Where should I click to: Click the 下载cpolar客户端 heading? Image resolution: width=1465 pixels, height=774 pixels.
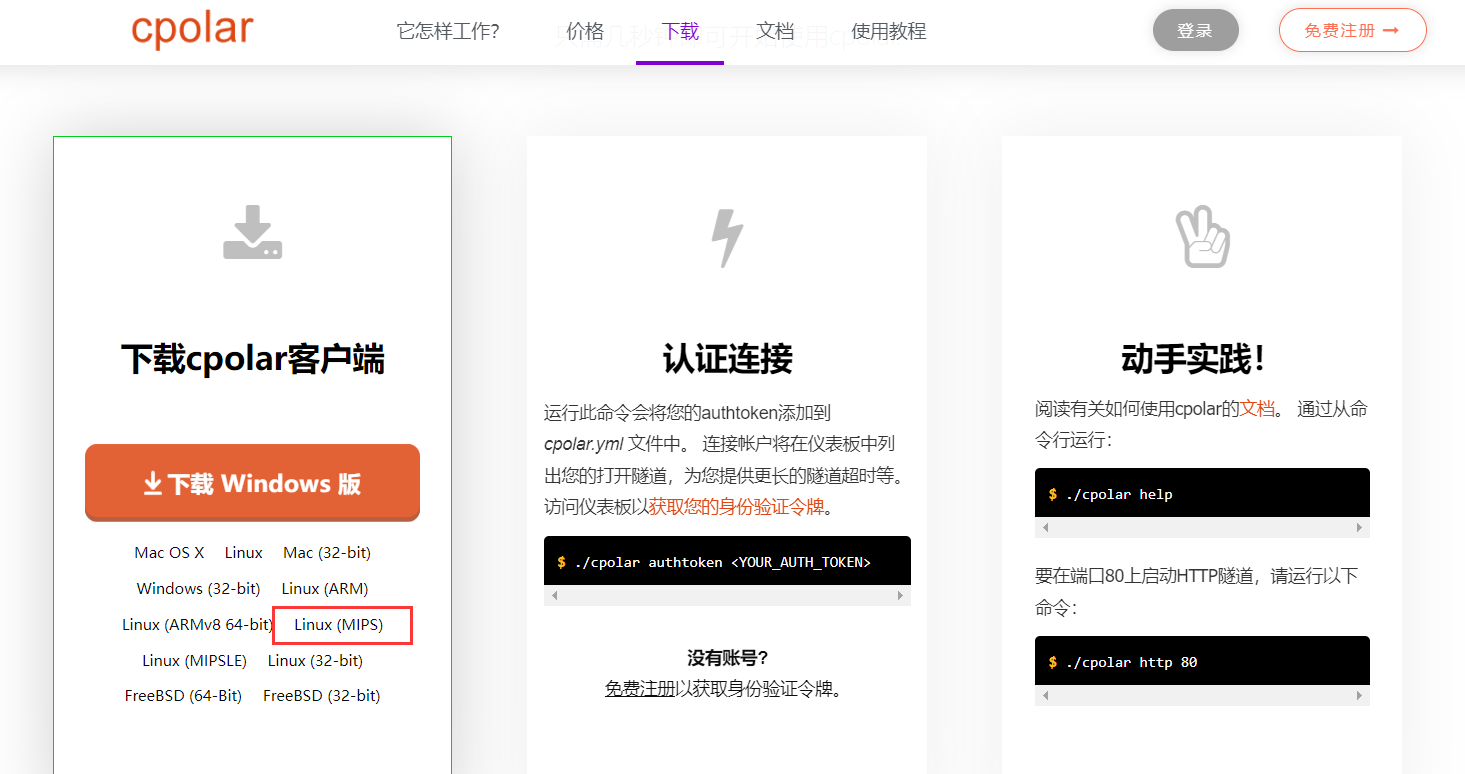(252, 359)
